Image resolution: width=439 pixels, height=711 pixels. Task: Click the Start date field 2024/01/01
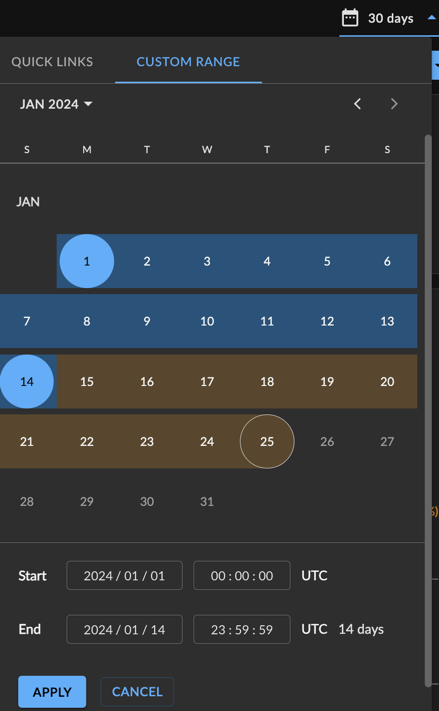coord(125,575)
